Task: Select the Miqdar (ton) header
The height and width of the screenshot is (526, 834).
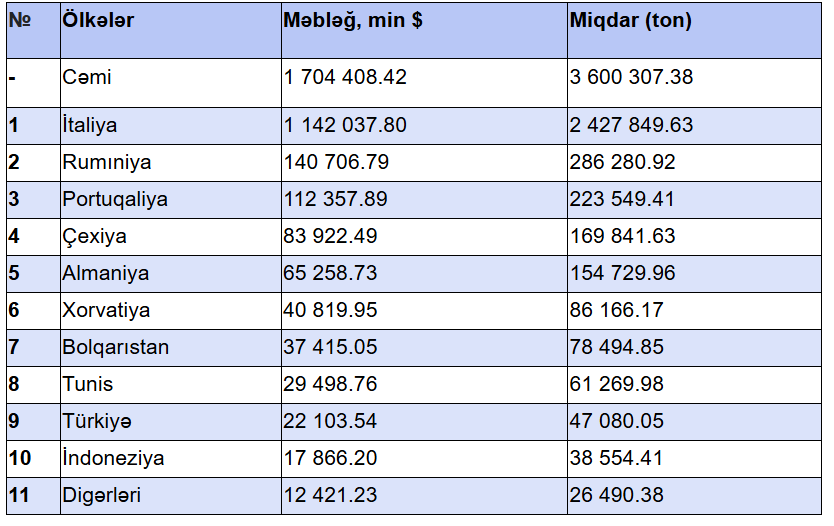Action: [630, 20]
